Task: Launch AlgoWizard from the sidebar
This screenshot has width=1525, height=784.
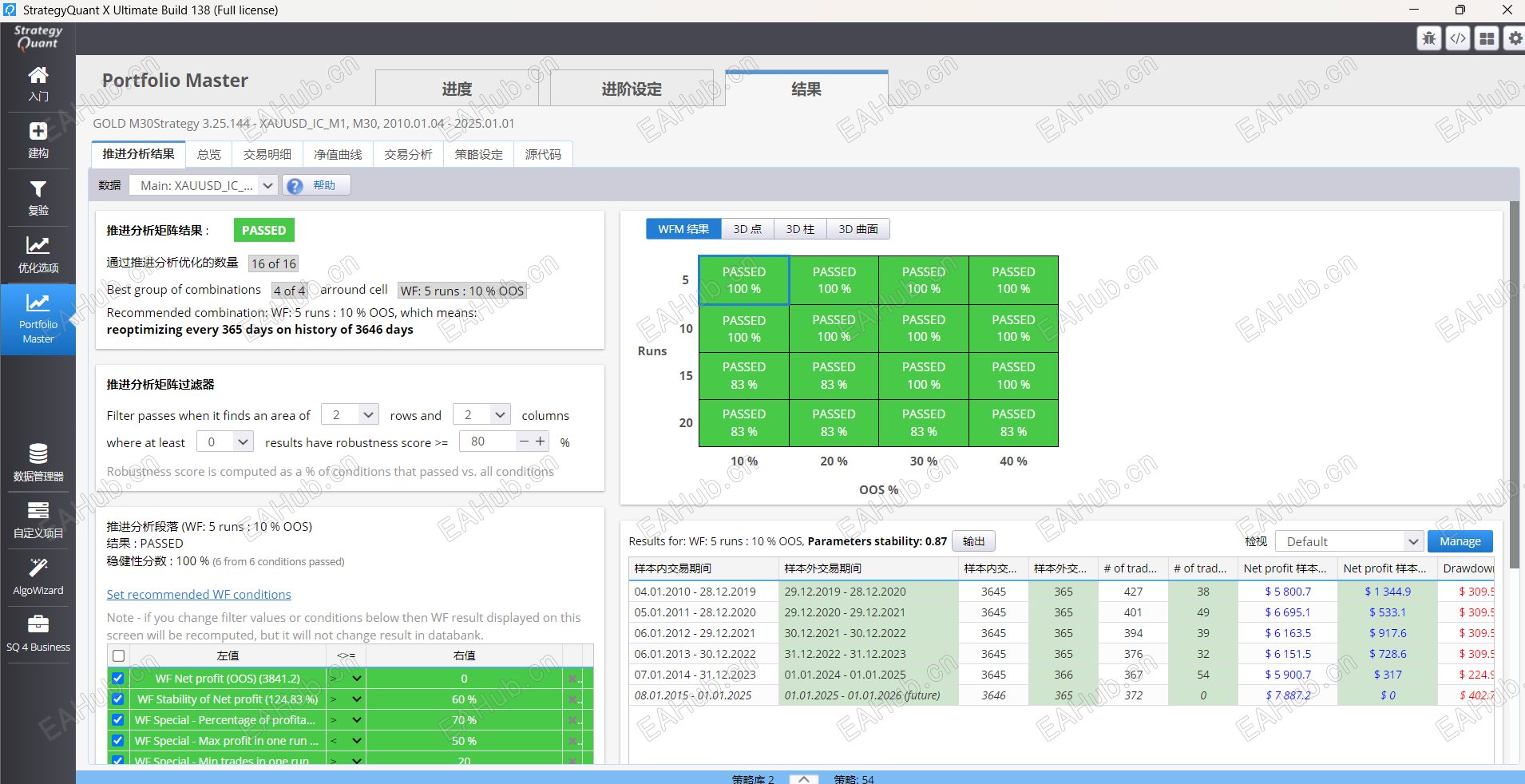Action: 38,577
